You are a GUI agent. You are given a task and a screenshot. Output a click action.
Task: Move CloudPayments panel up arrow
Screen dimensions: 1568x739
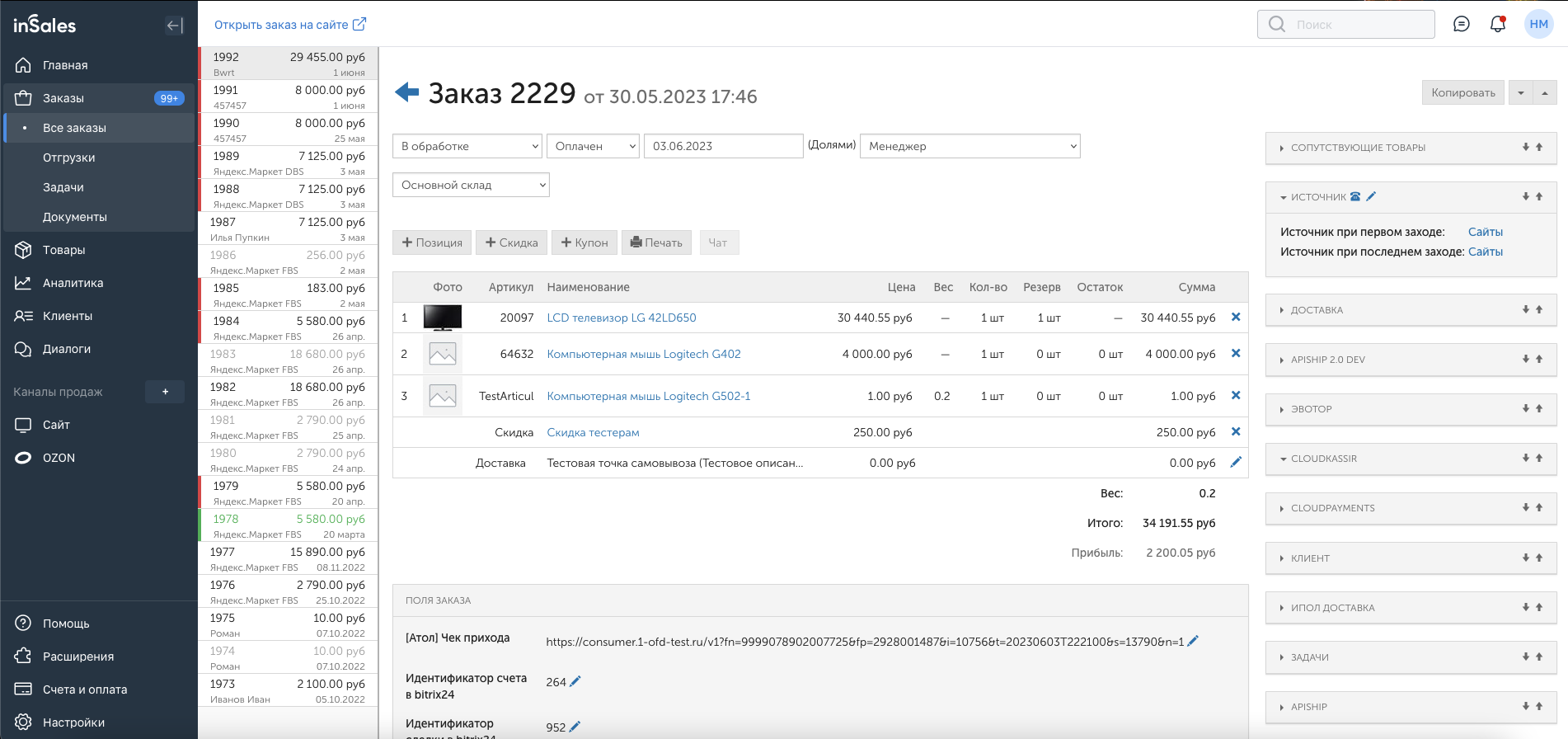(x=1539, y=507)
